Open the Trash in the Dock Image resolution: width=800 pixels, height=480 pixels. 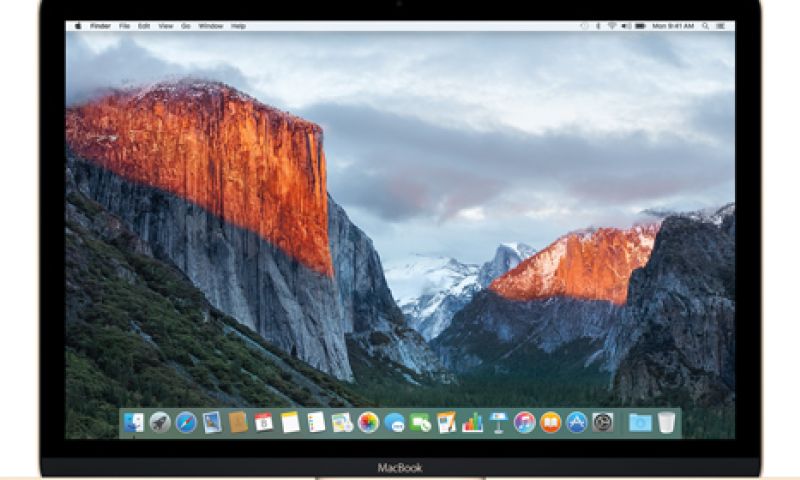coord(666,422)
